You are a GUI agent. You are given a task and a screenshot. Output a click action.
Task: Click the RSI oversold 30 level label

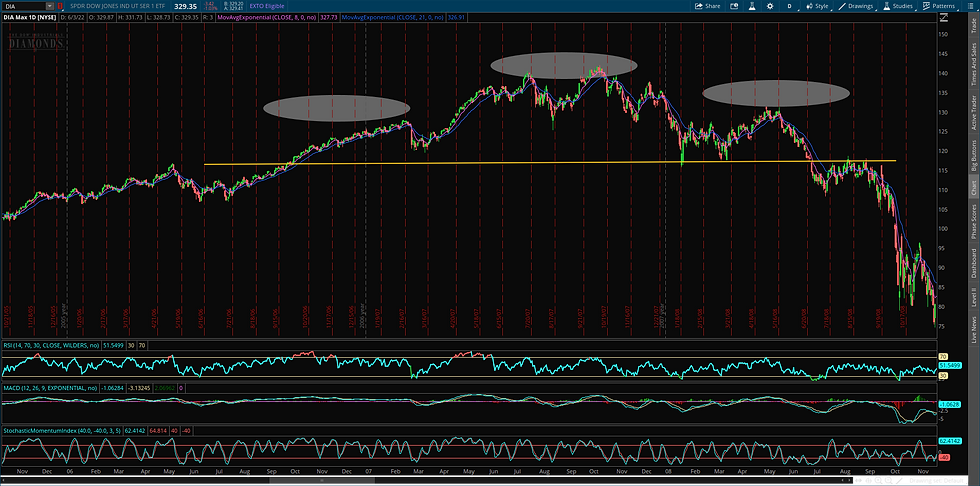pos(943,375)
